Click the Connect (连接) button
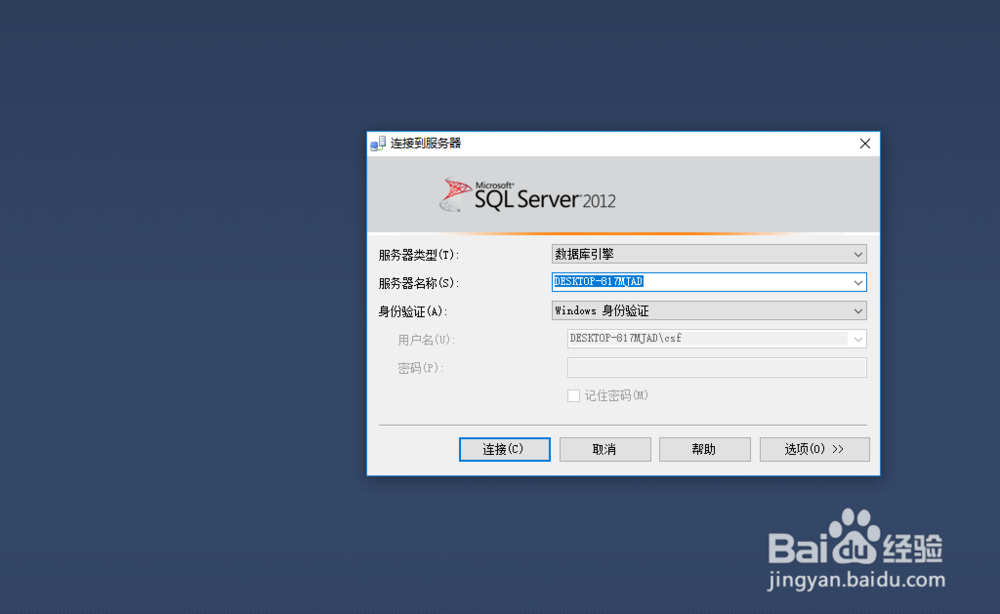 (504, 450)
